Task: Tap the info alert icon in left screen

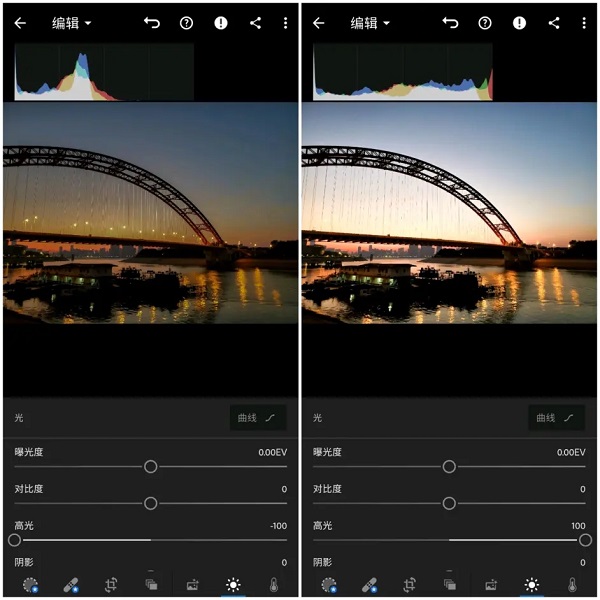Action: pos(221,23)
